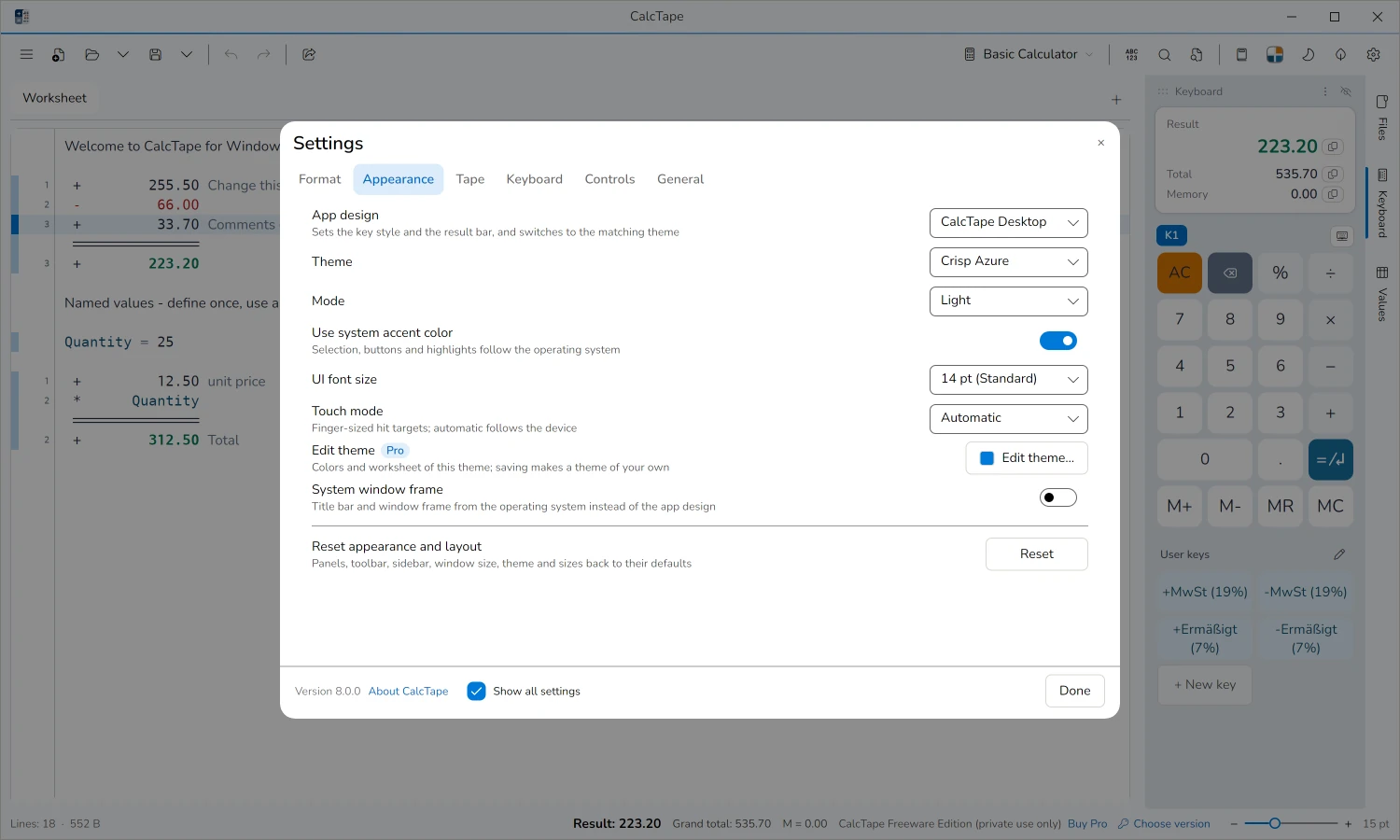
Task: Switch to the Keyboard settings tab
Action: (535, 179)
